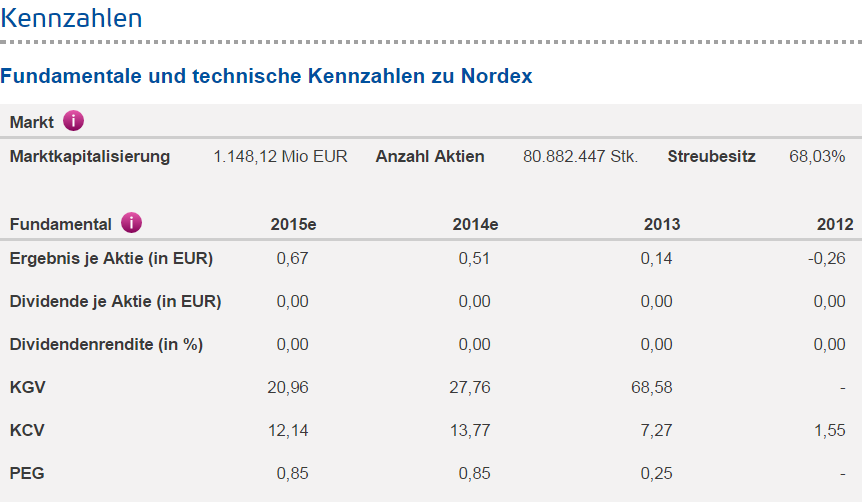The image size is (862, 502).
Task: Click the Streubesitz label
Action: [x=712, y=156]
